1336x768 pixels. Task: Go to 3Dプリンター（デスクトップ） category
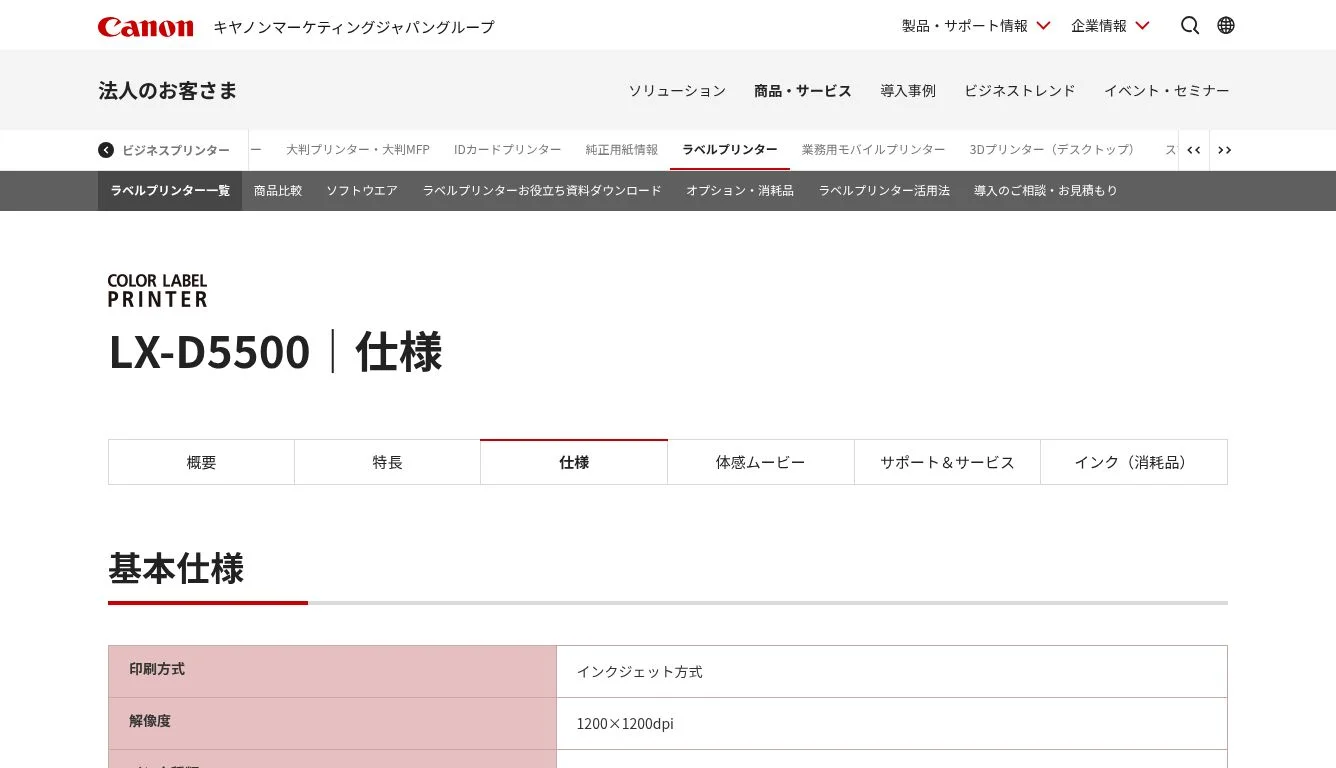(1056, 150)
